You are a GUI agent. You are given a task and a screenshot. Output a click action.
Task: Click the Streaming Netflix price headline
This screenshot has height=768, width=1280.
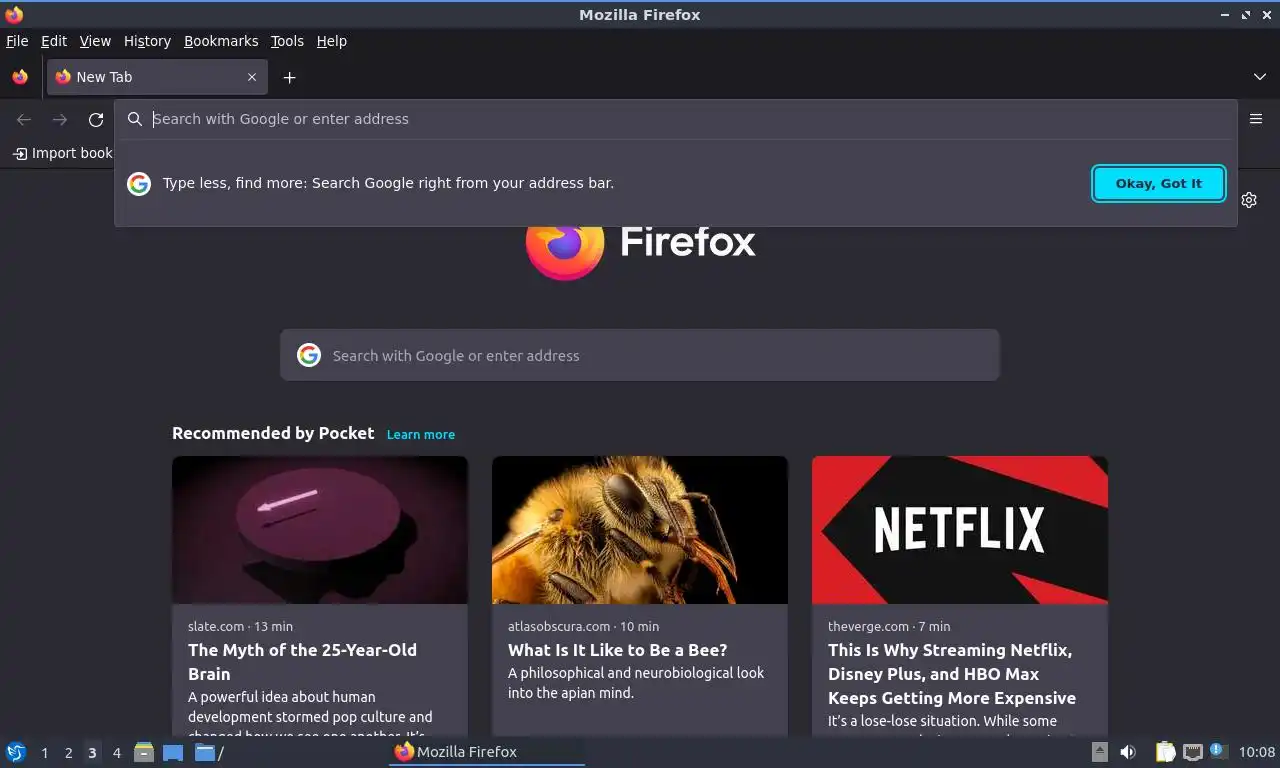pyautogui.click(x=952, y=674)
